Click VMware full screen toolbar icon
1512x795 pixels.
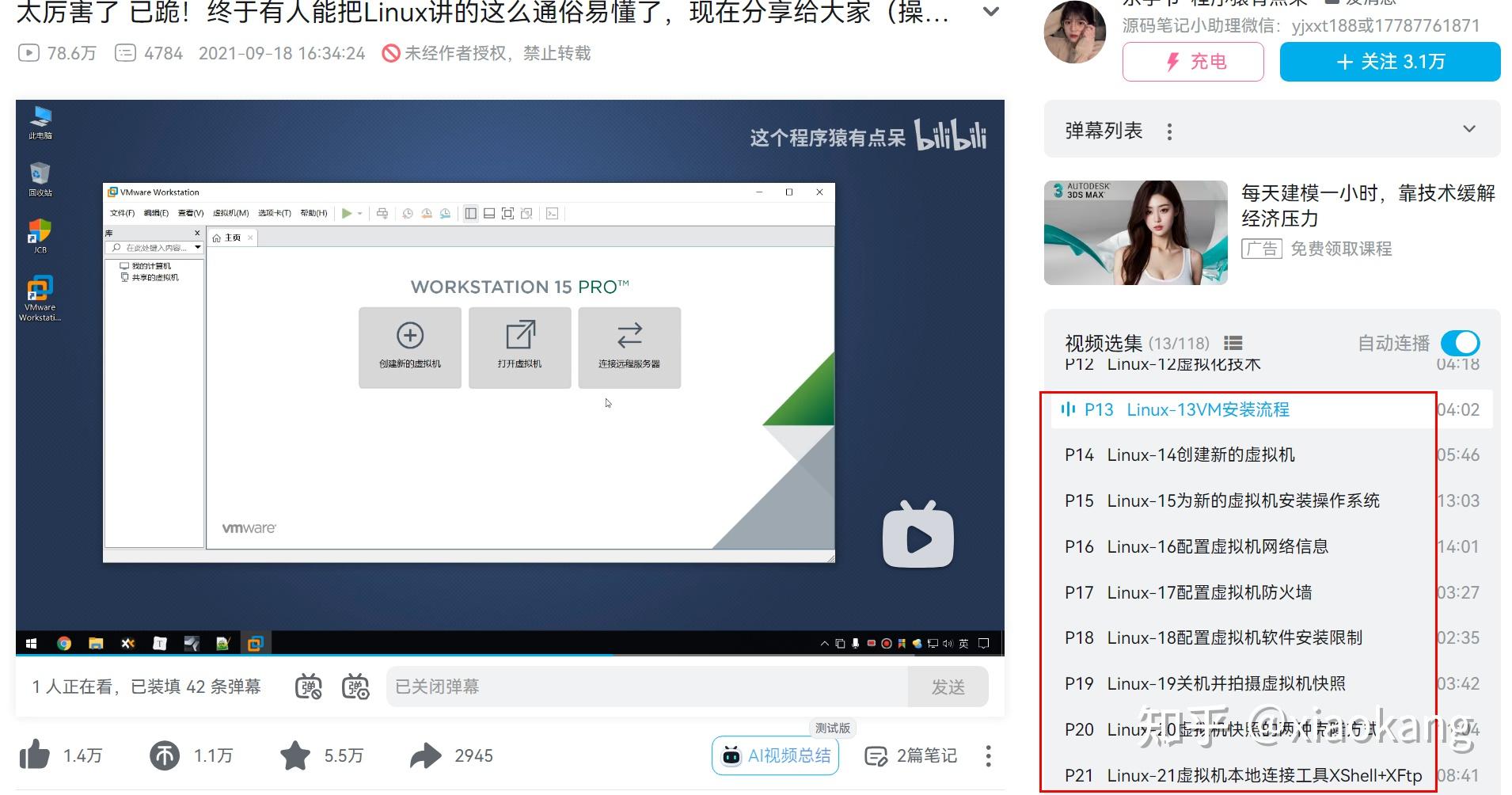508,213
